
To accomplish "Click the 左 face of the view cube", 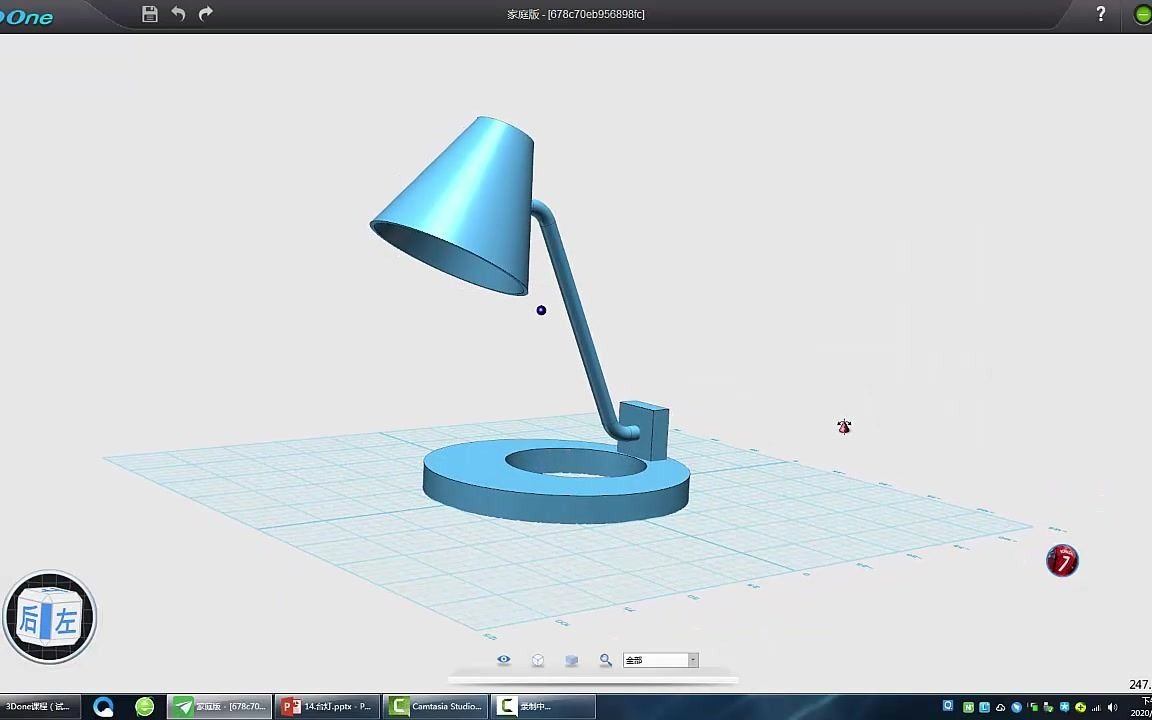I will 66,622.
